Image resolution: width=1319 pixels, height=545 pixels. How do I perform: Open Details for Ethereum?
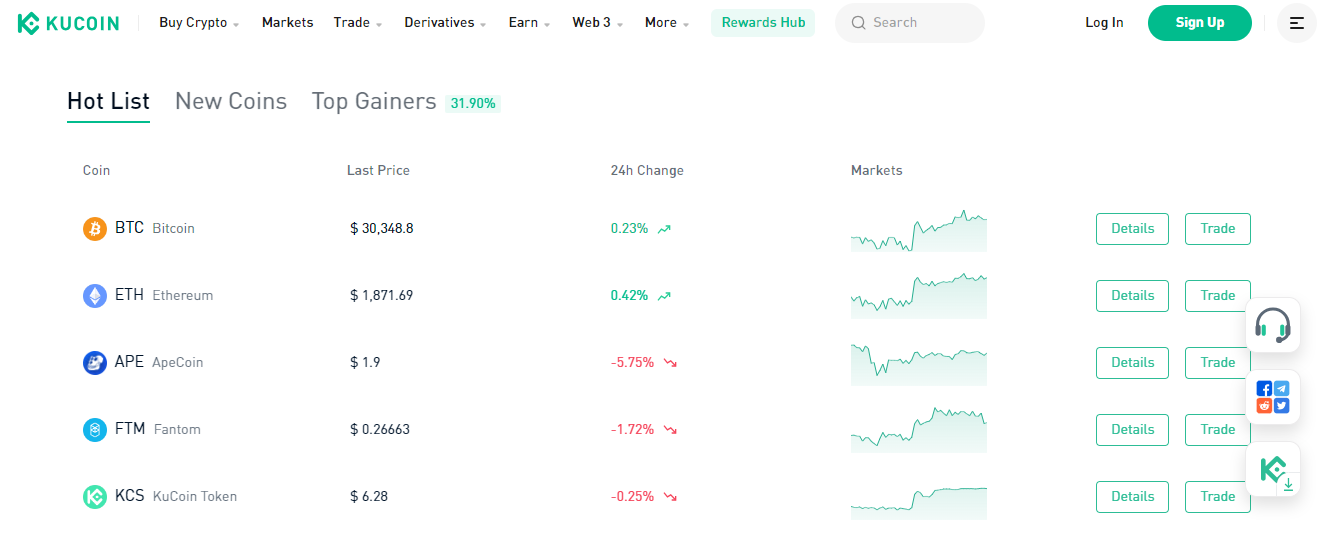[1132, 296]
